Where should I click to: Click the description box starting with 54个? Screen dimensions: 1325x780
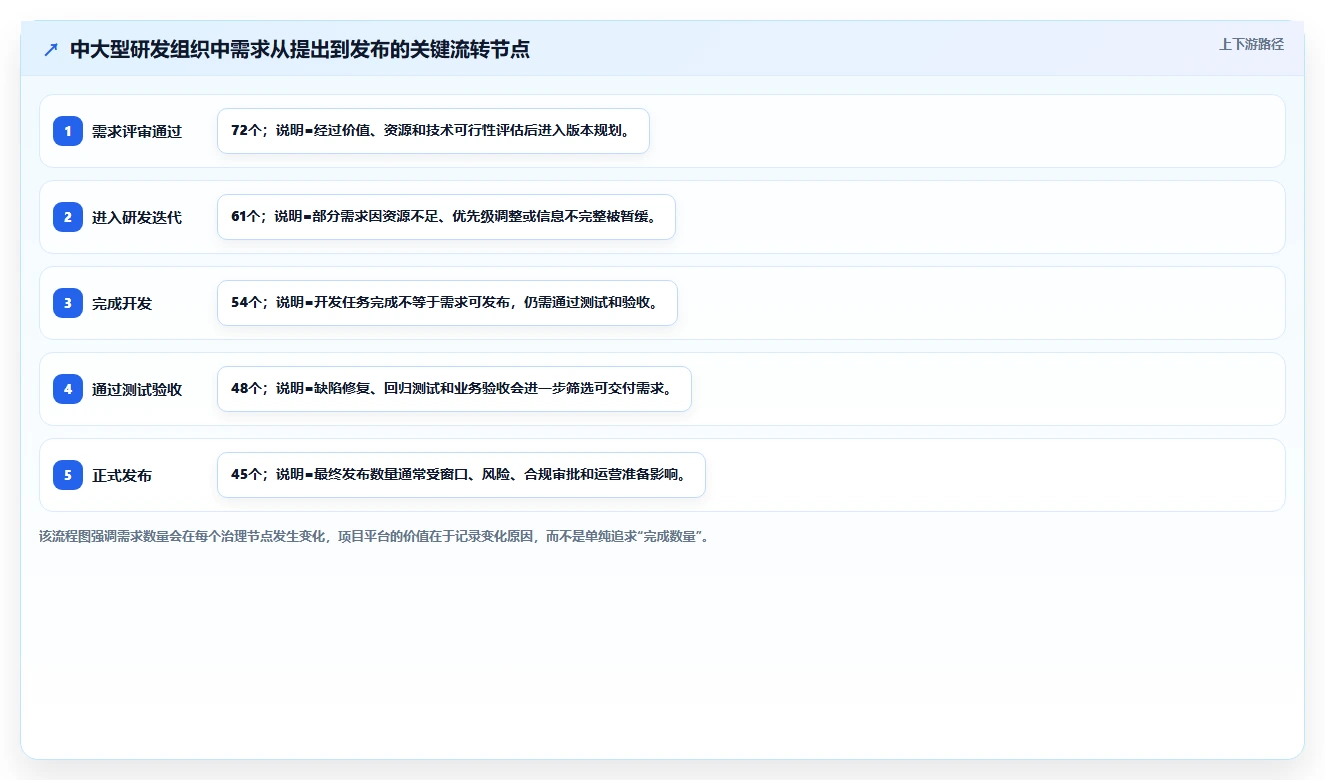[x=447, y=303]
